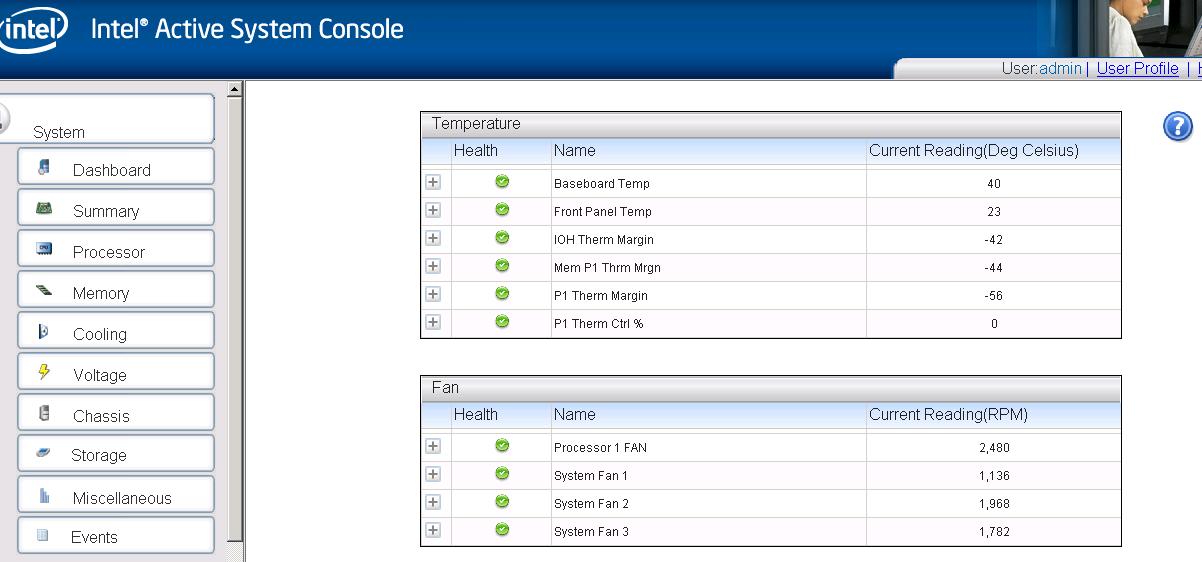Click the admin user name
Image resolution: width=1202 pixels, height=562 pixels.
pyautogui.click(x=1060, y=68)
